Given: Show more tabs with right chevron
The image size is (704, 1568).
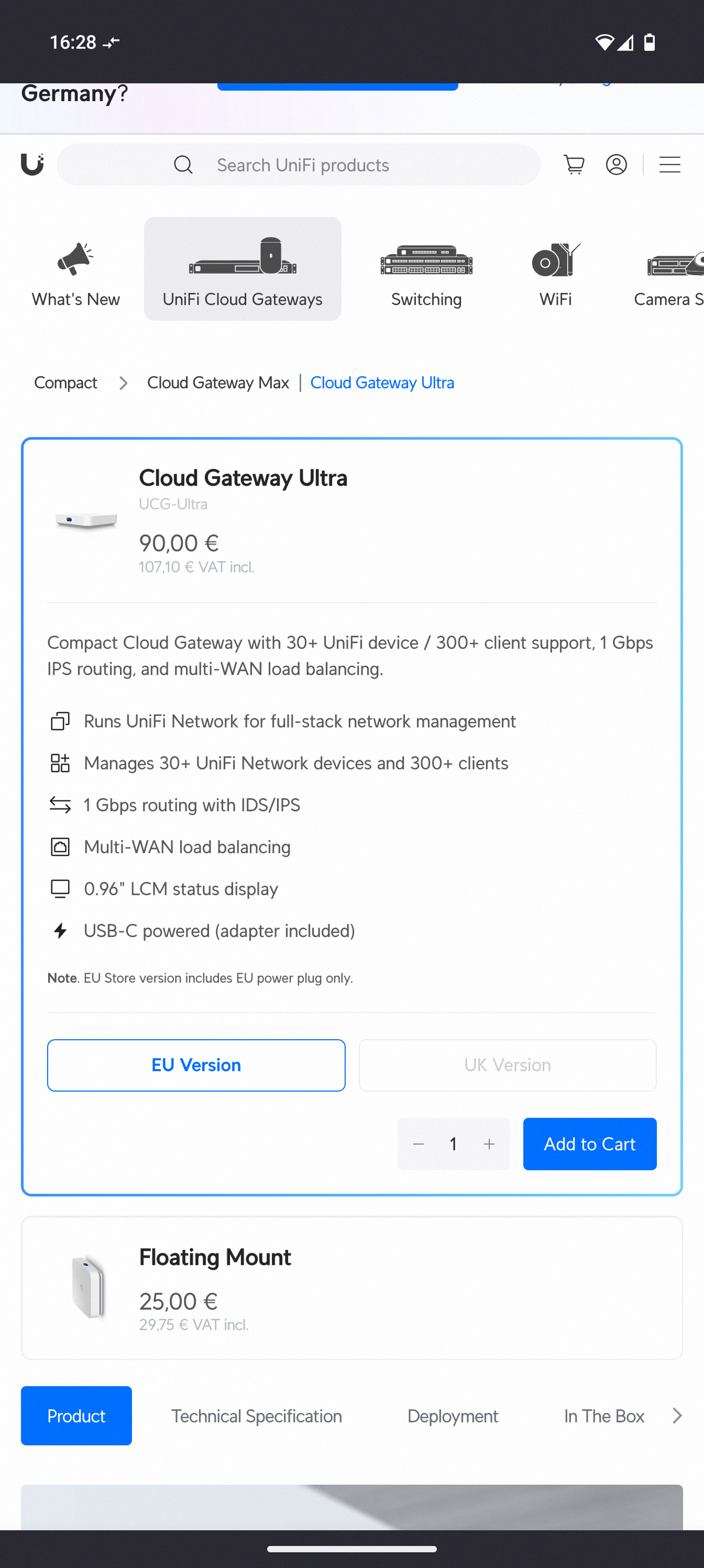Looking at the screenshot, I should click(x=676, y=1416).
